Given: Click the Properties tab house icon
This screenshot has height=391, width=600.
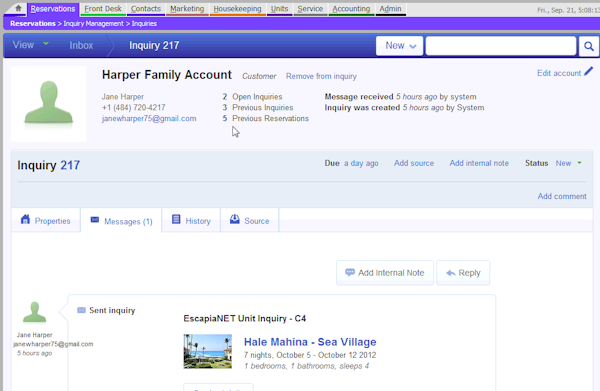Looking at the screenshot, I should click(25, 219).
